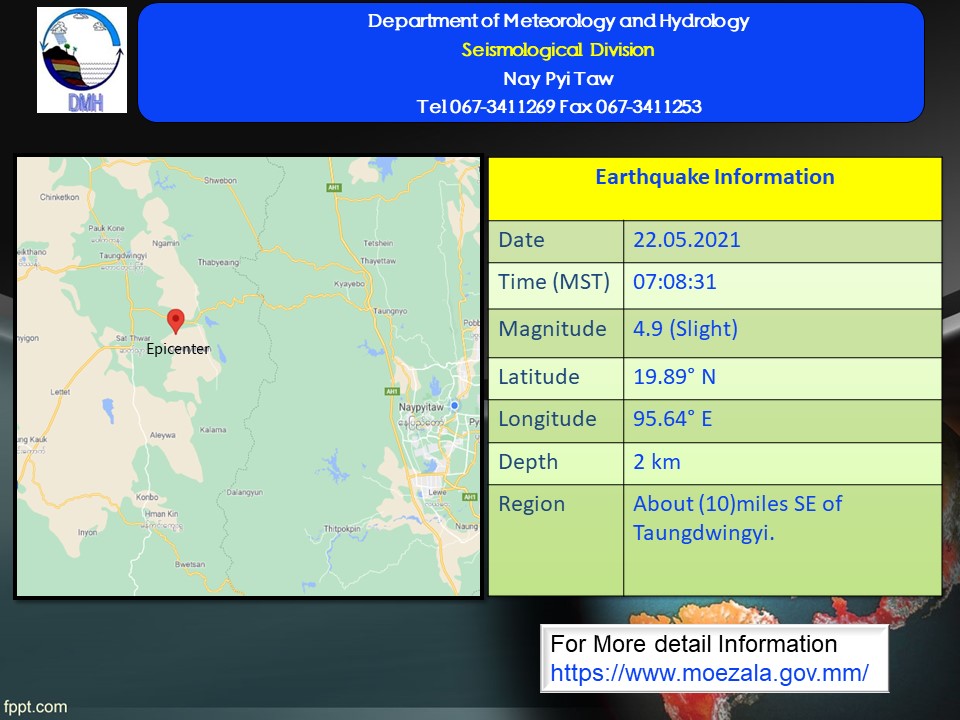Viewport: 960px width, 720px height.
Task: Click the 'Time (MST)' label cell
Action: pyautogui.click(x=556, y=285)
